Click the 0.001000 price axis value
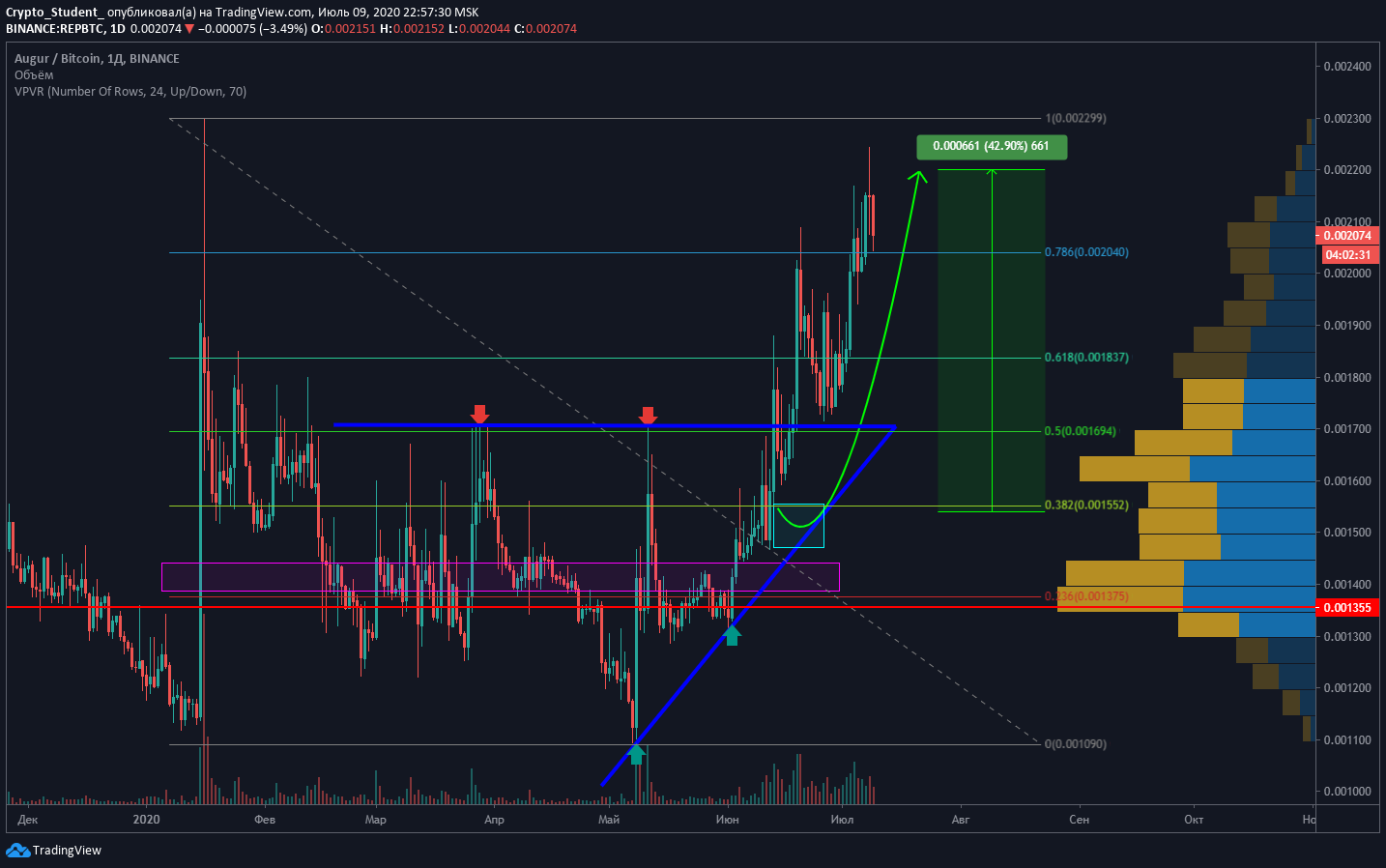 click(x=1347, y=792)
